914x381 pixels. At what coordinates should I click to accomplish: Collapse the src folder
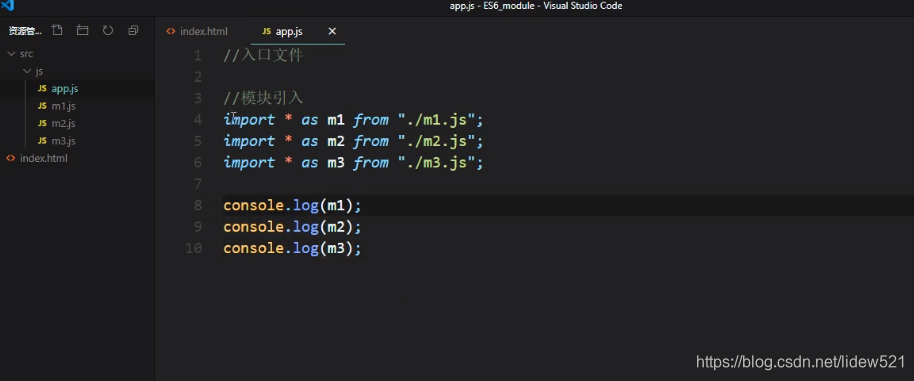pyautogui.click(x=10, y=54)
